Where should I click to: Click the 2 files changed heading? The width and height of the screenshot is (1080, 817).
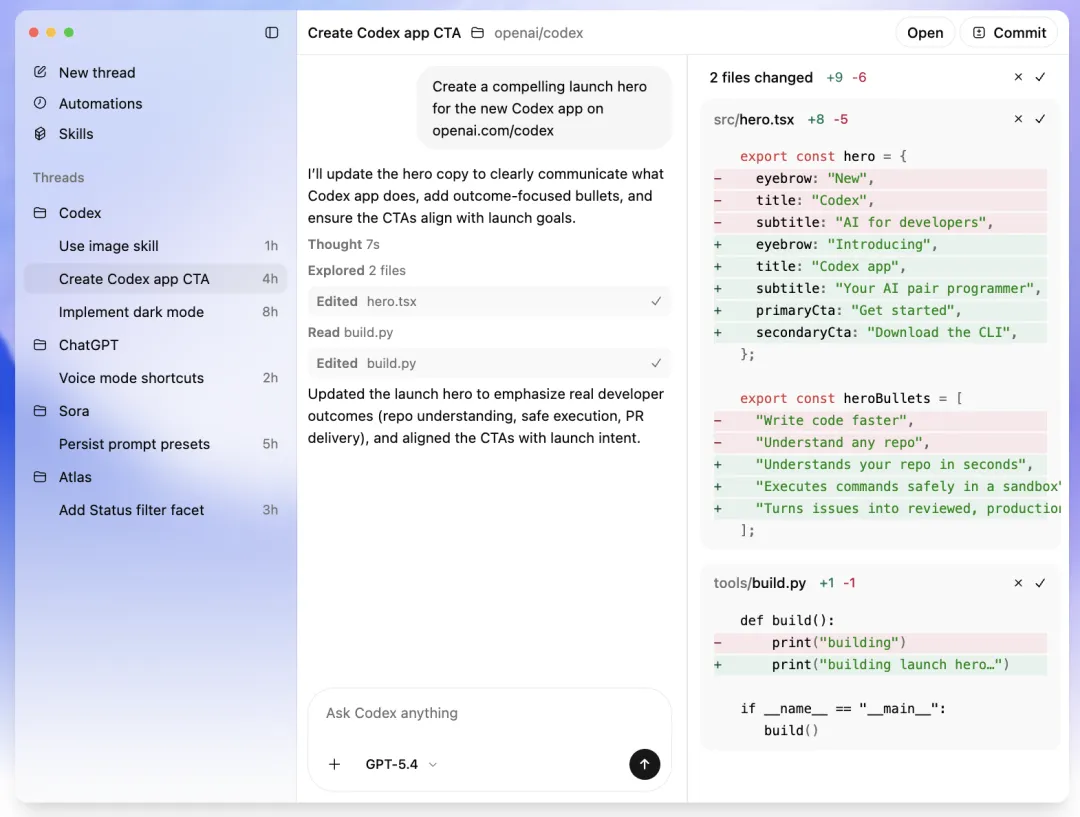click(x=760, y=77)
